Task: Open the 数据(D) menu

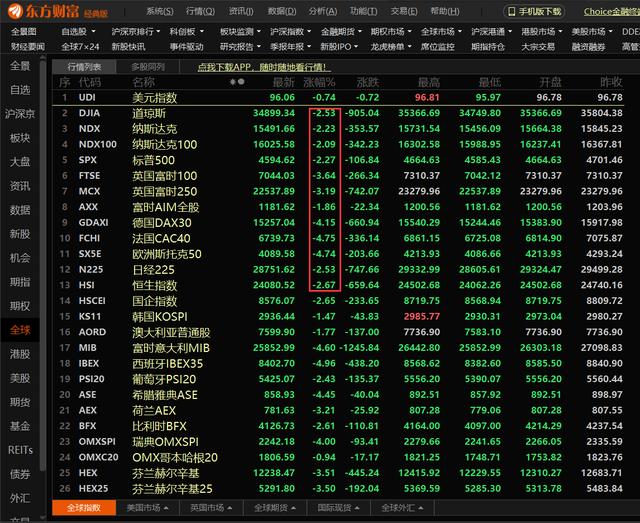Action: (282, 11)
